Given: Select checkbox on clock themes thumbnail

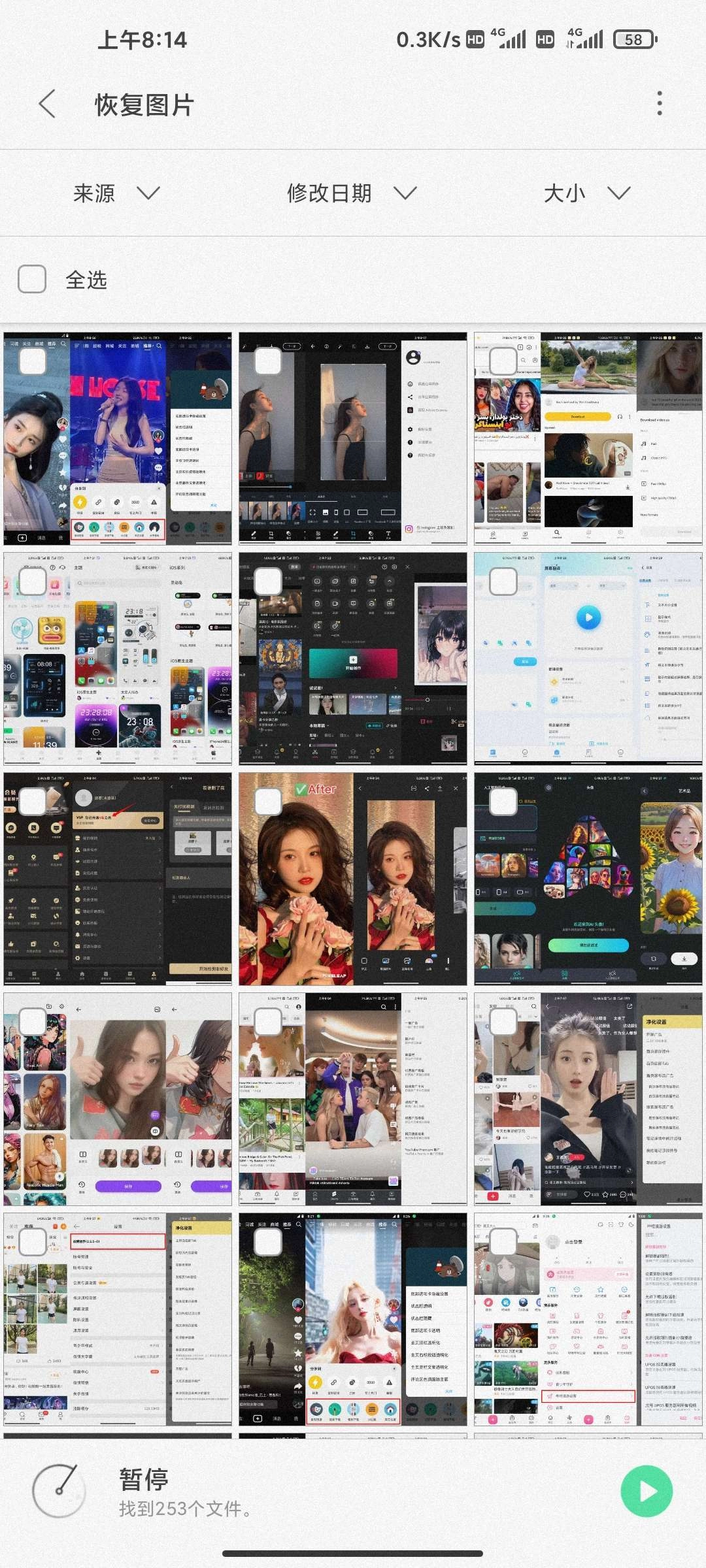Looking at the screenshot, I should coord(32,581).
